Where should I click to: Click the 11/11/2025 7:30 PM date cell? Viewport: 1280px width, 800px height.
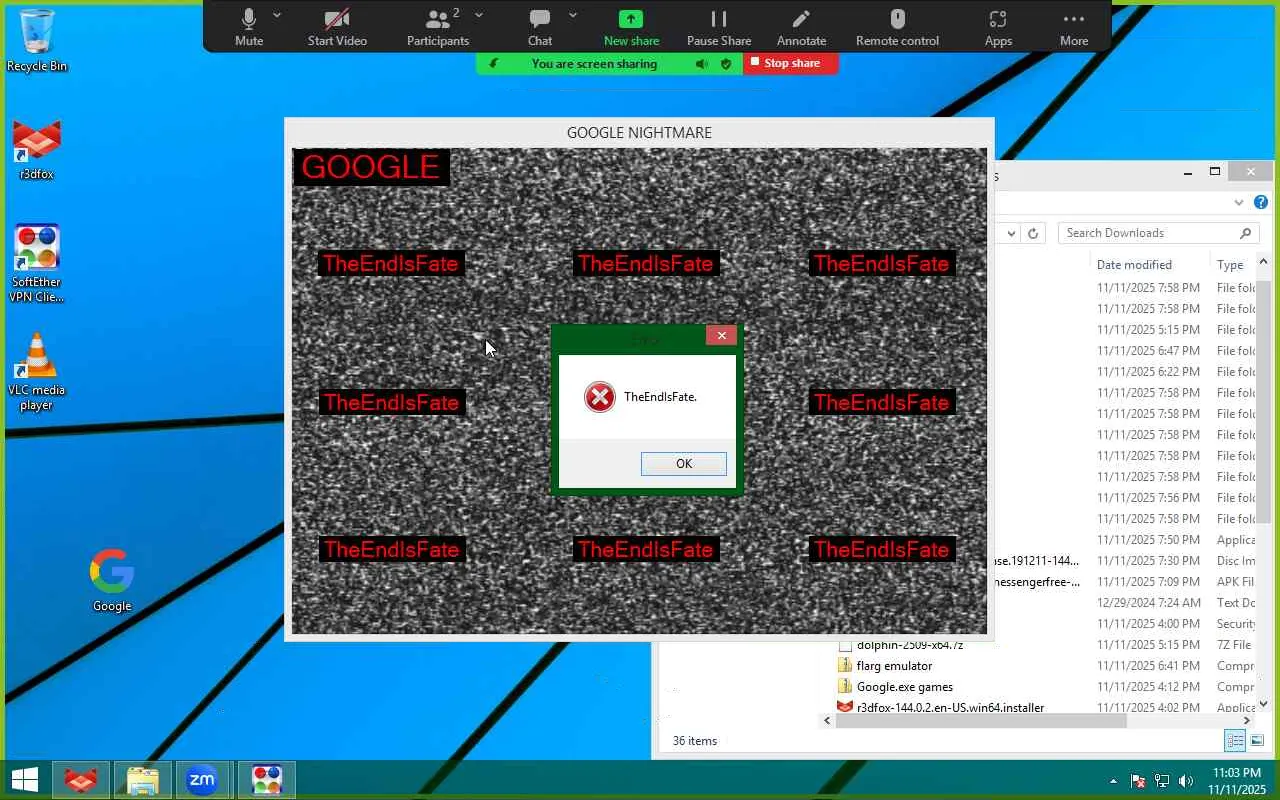coord(1148,561)
